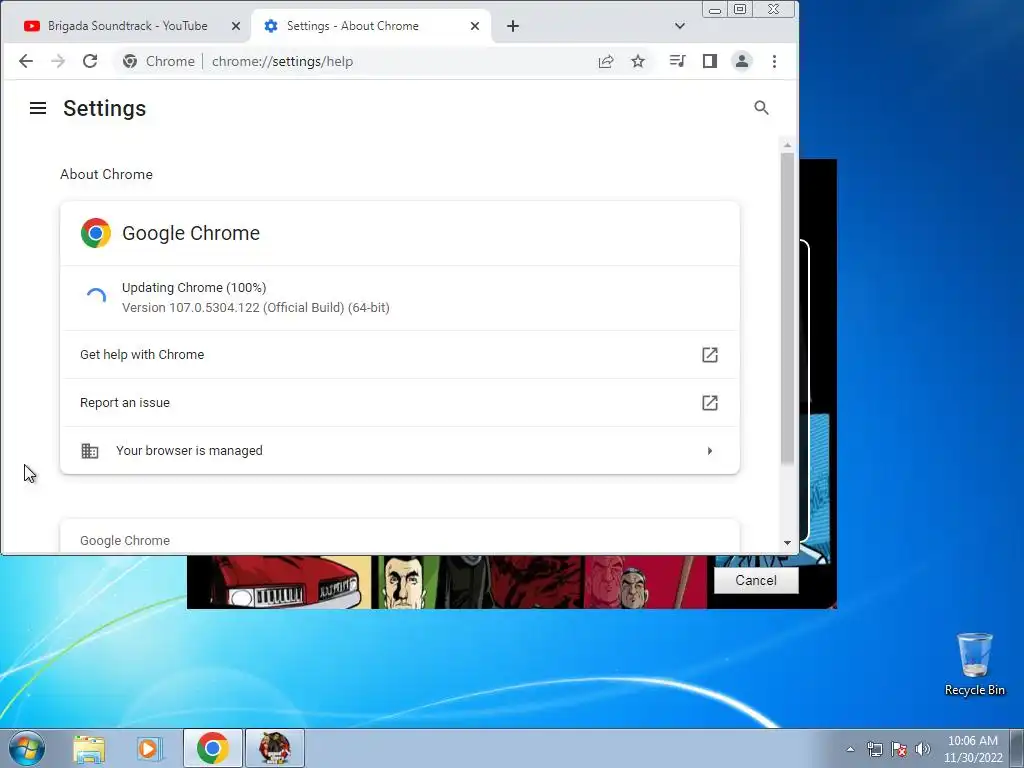Screen dimensions: 1024x768
Task: Open the Settings hamburger menu
Action: point(38,108)
